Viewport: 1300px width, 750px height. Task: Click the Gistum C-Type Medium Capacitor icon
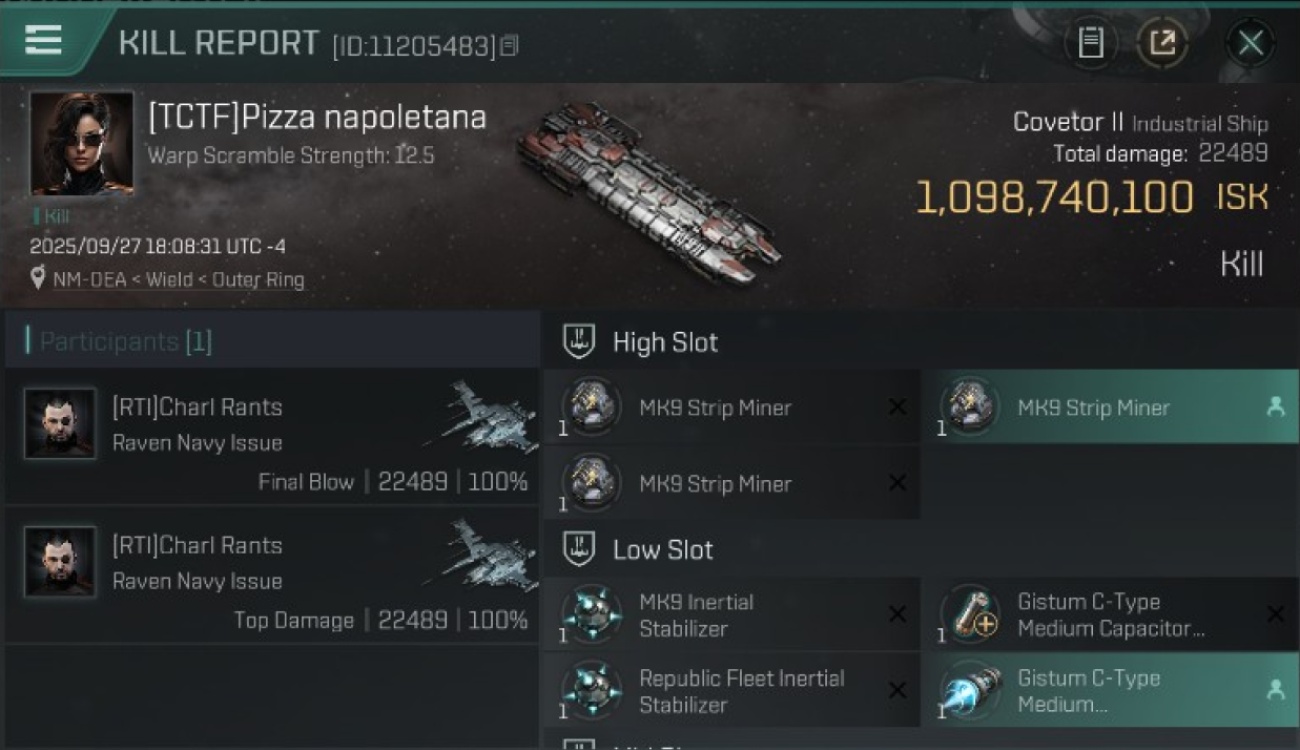pyautogui.click(x=969, y=614)
